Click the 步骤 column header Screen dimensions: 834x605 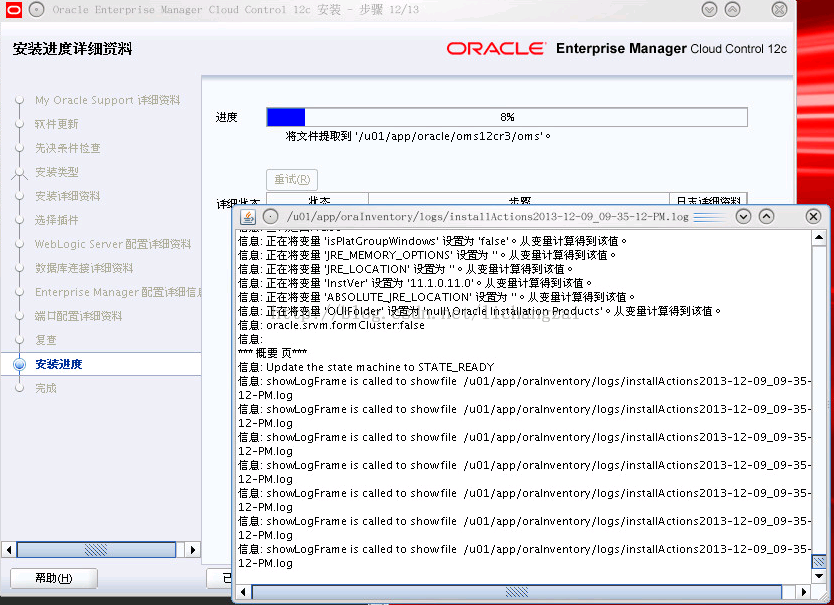(519, 200)
